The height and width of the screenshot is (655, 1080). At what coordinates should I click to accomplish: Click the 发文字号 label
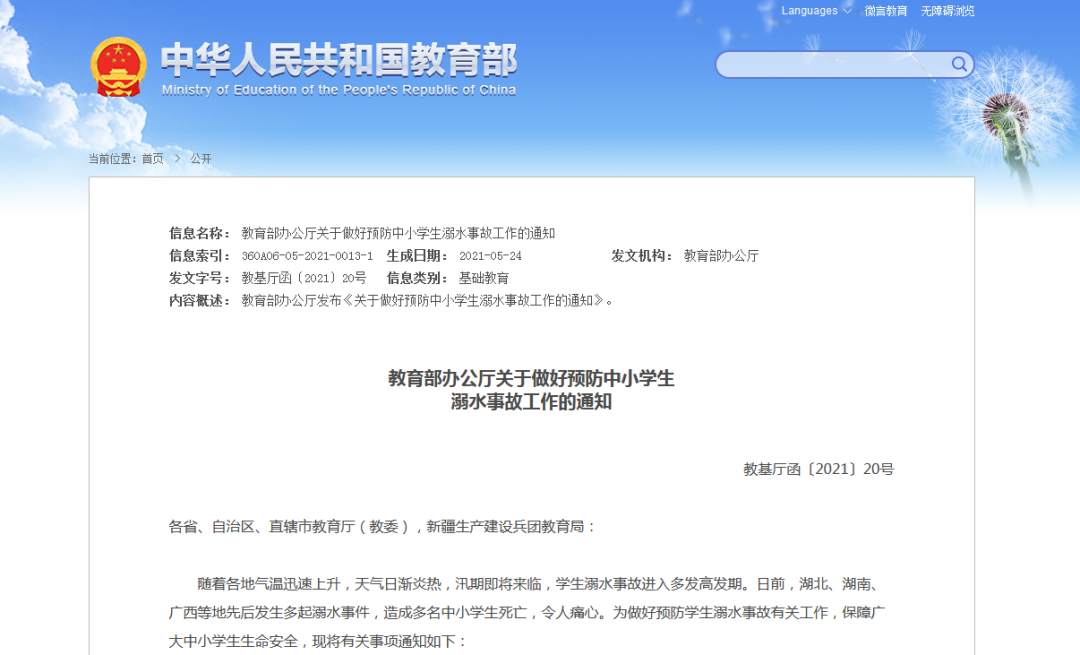coord(200,278)
